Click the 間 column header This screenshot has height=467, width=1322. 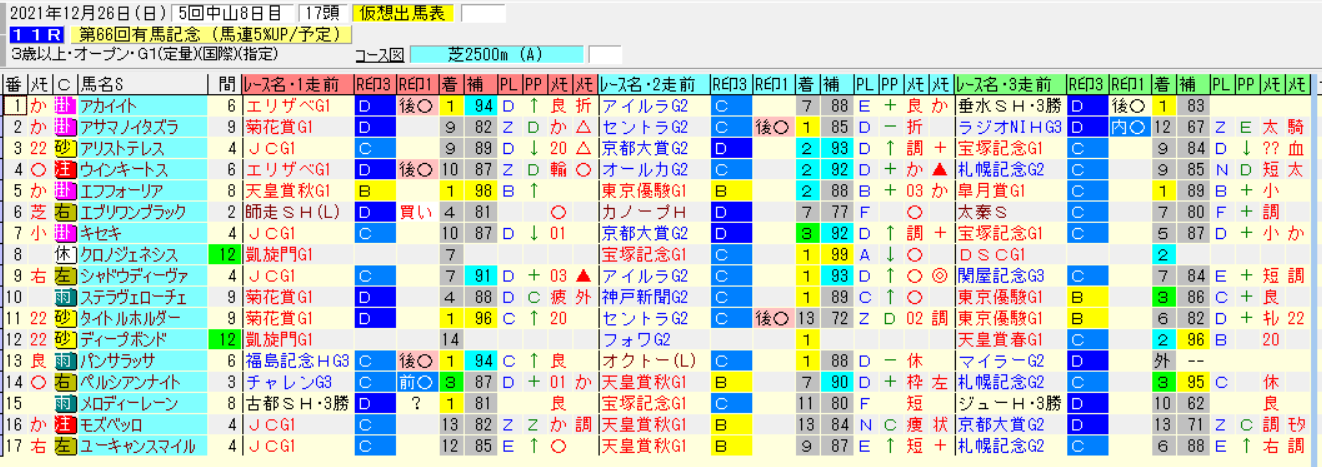pos(226,85)
